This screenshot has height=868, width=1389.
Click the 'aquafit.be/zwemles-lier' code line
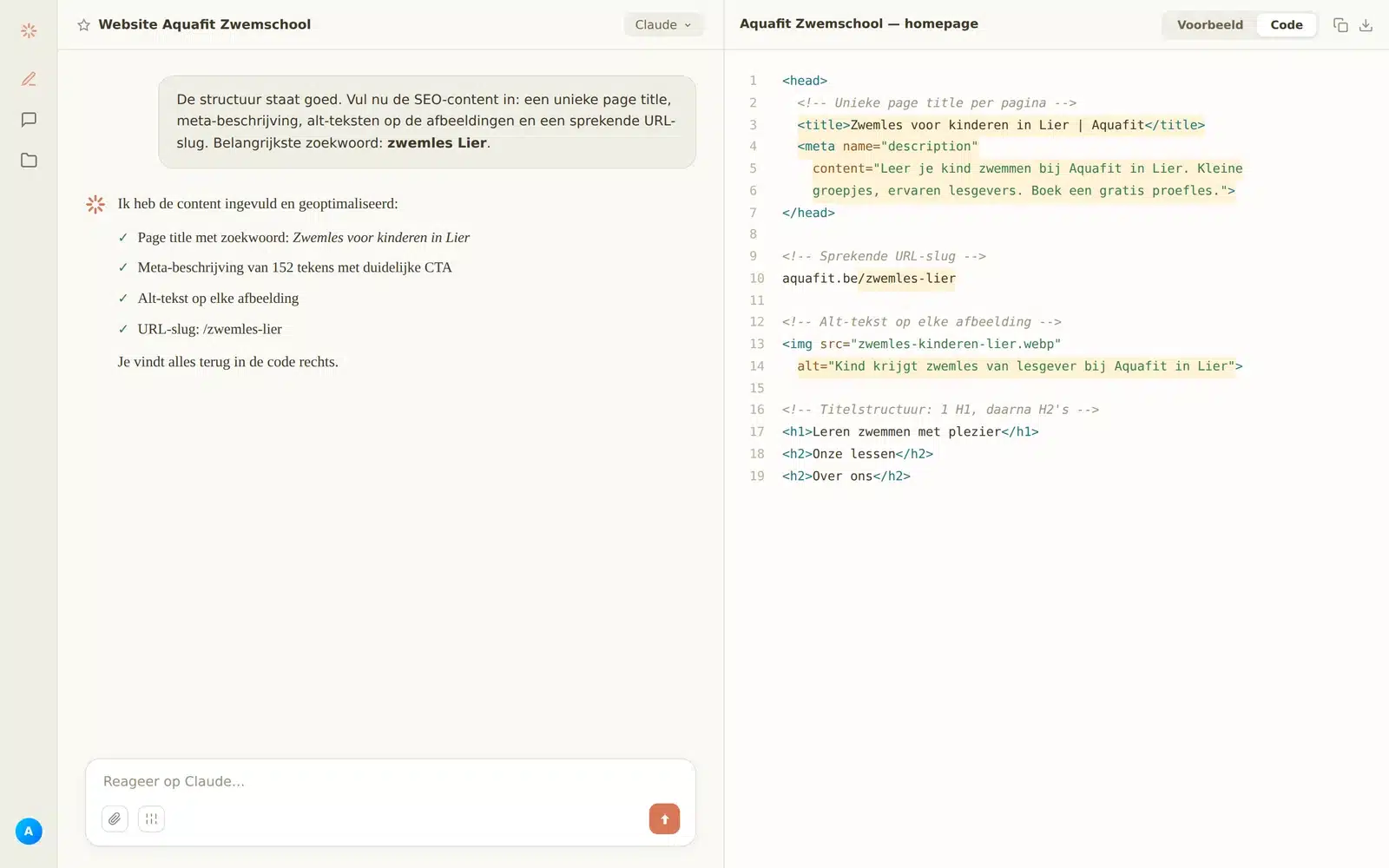[x=869, y=279]
